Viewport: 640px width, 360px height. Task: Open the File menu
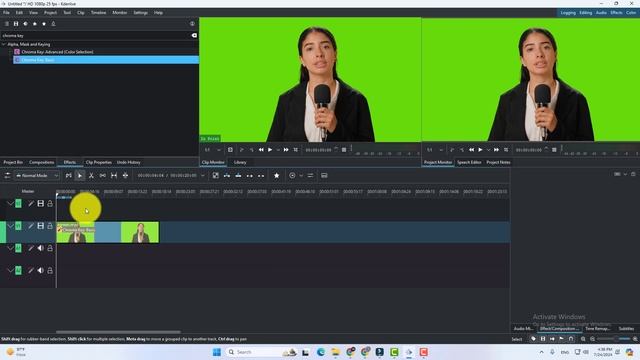(6, 13)
